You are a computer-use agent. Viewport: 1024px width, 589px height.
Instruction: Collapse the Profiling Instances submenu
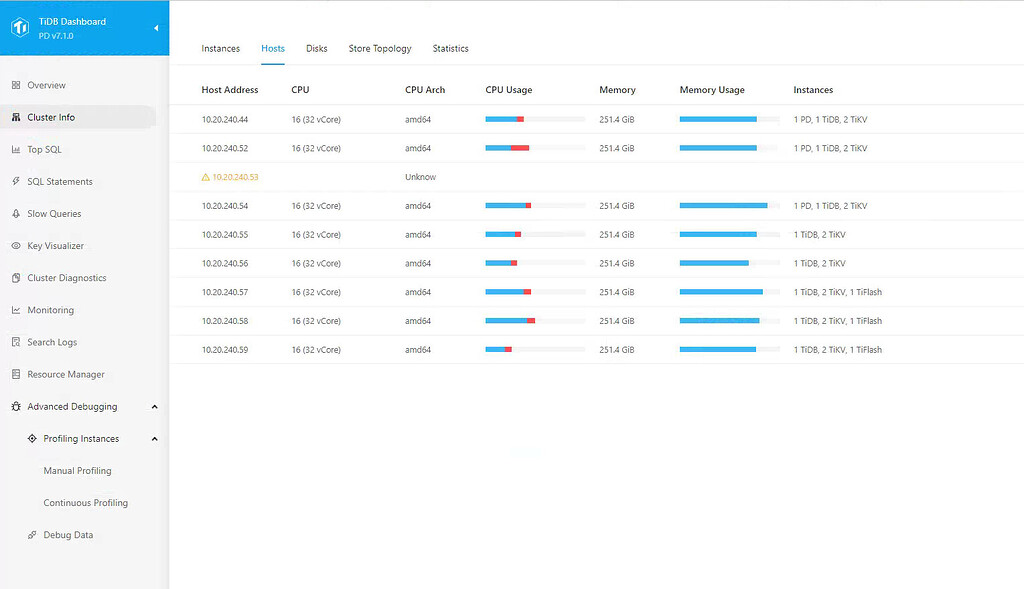tap(154, 439)
